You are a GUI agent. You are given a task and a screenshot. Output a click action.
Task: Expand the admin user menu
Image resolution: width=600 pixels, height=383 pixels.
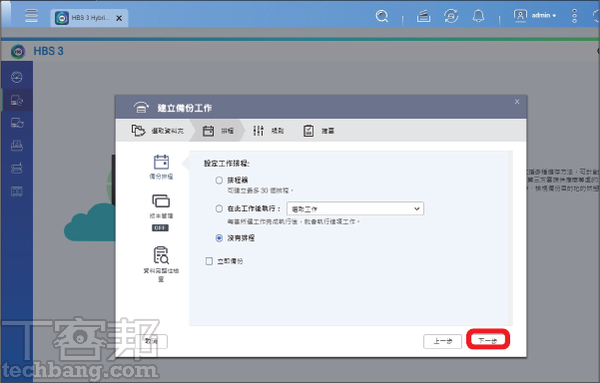point(535,16)
